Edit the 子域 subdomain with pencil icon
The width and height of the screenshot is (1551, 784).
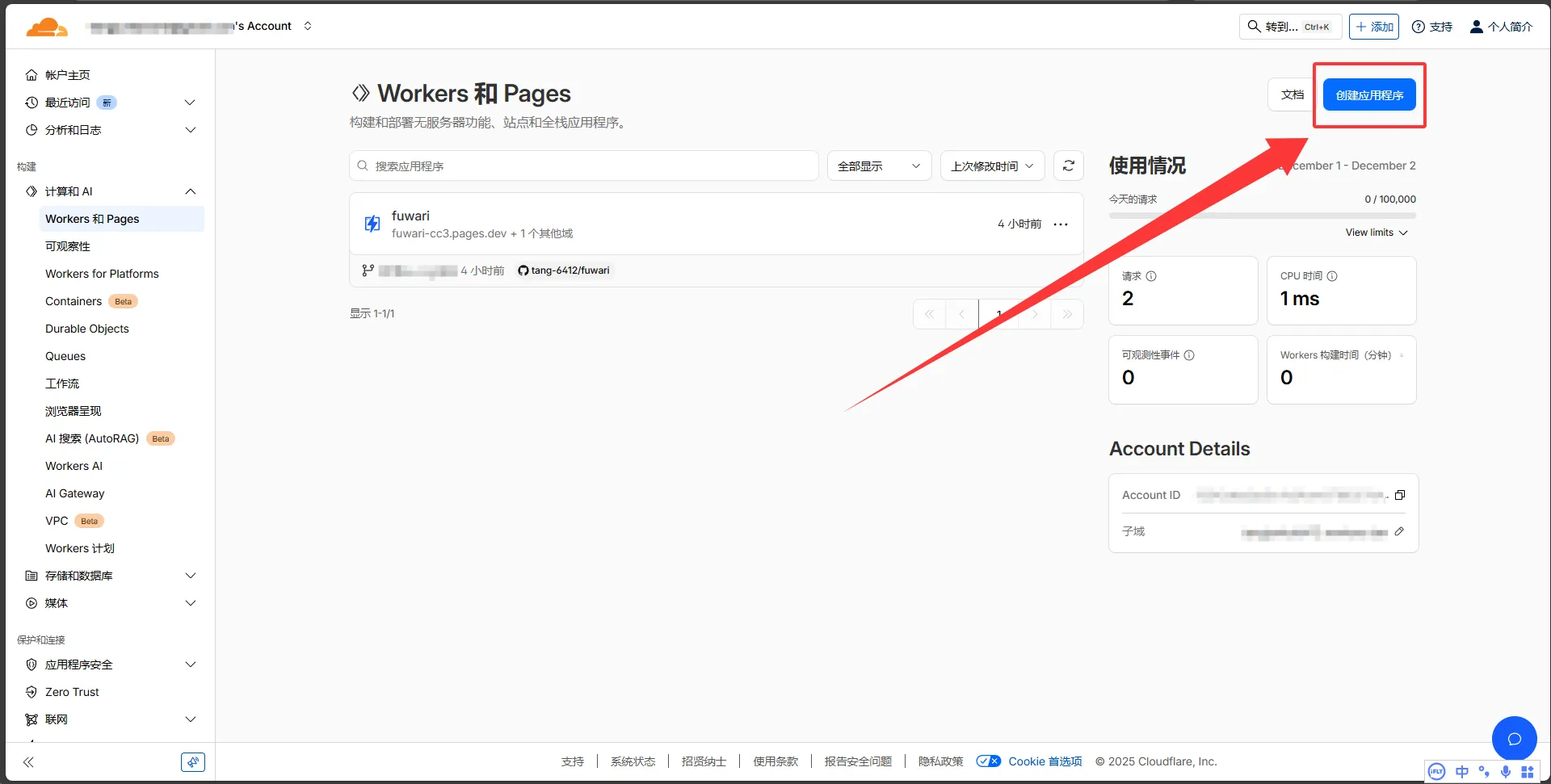tap(1399, 531)
